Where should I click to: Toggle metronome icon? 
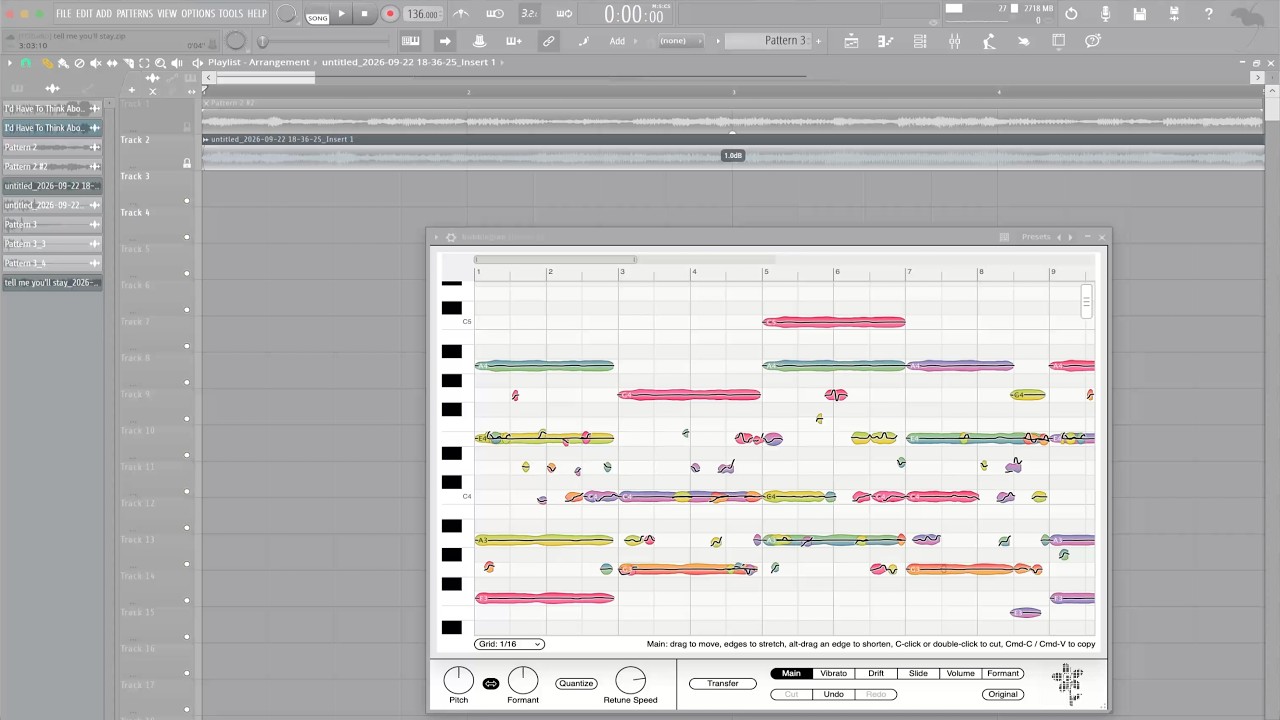[x=460, y=14]
